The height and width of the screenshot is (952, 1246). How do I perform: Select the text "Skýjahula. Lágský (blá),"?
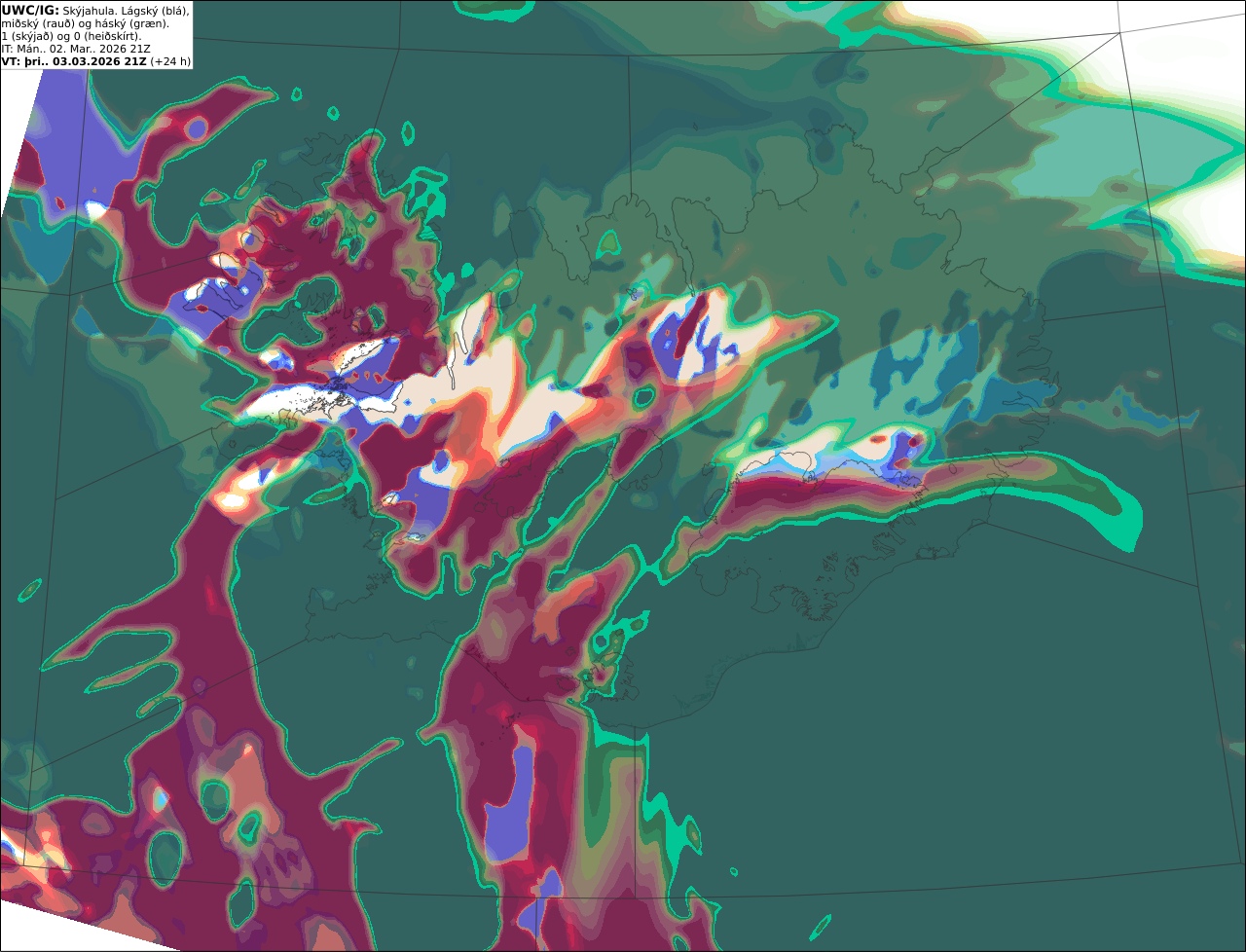click(x=126, y=10)
